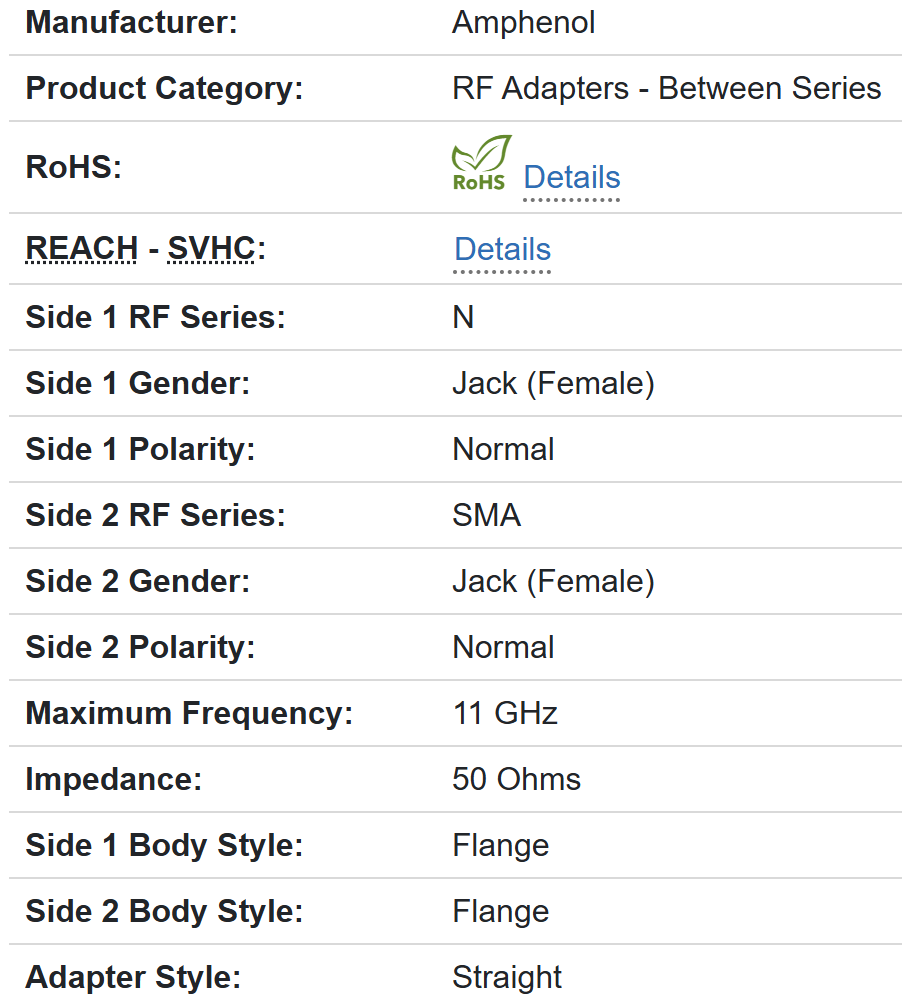Click the Amphenol manufacturer value
The width and height of the screenshot is (902, 1008).
[523, 23]
